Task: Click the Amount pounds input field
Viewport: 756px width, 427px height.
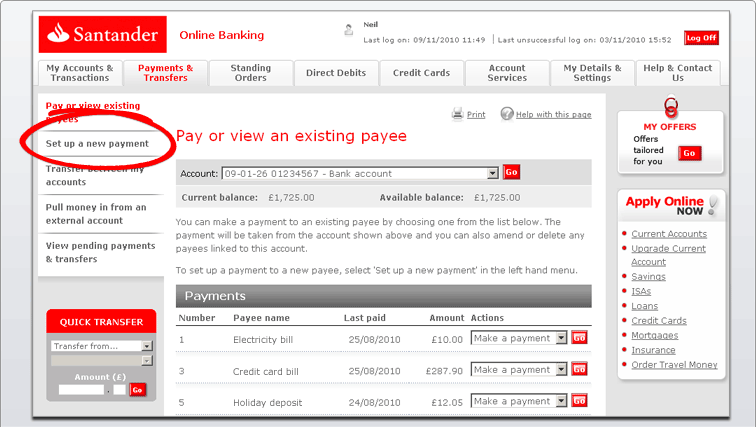Action: [81, 390]
